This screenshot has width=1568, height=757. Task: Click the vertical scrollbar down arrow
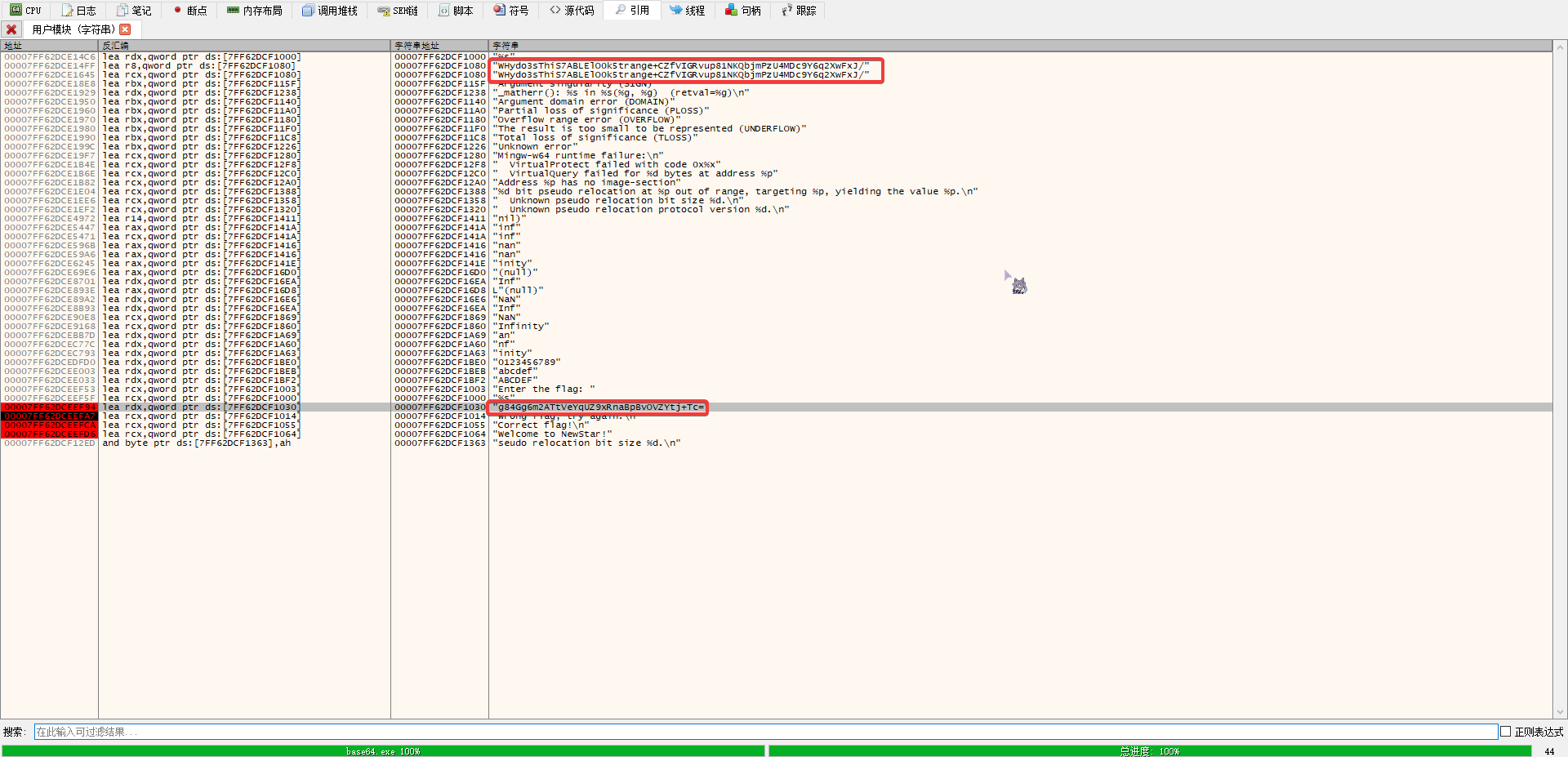tap(1561, 712)
